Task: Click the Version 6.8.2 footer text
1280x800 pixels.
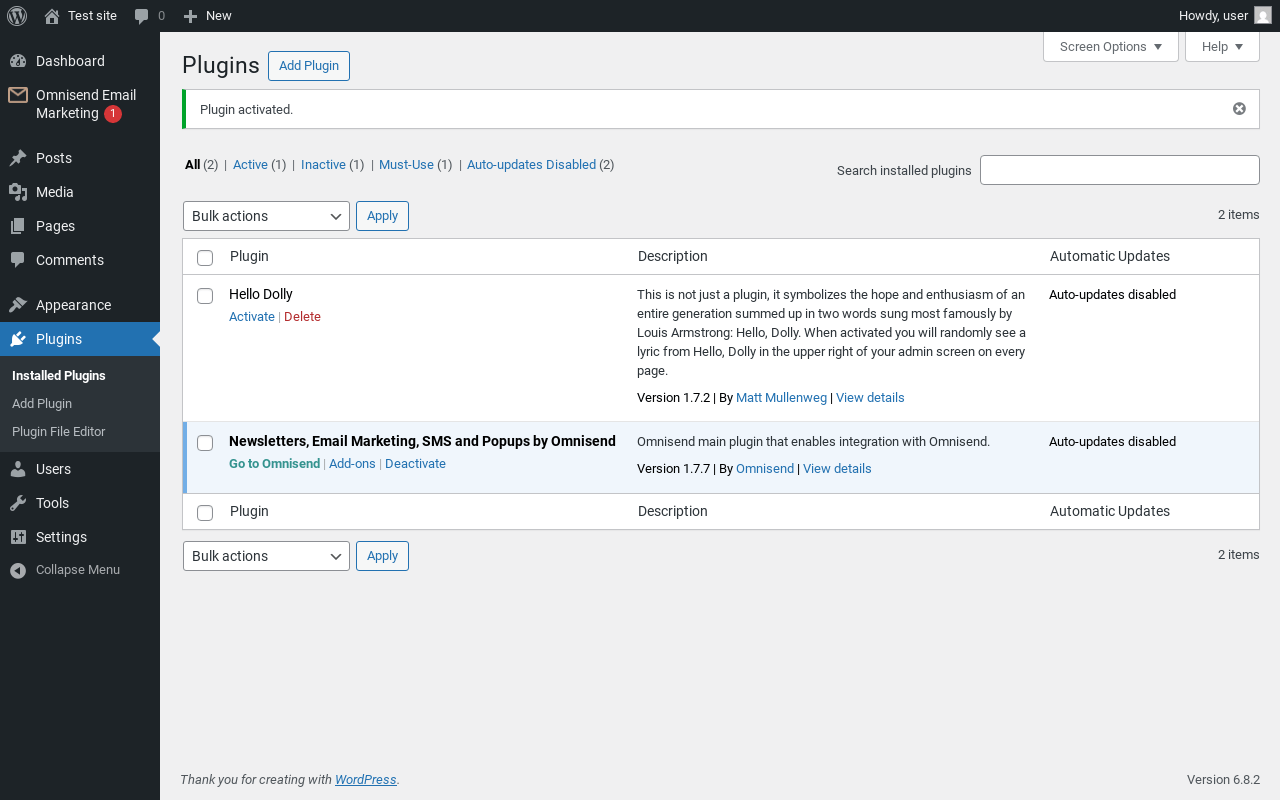Action: 1223,780
